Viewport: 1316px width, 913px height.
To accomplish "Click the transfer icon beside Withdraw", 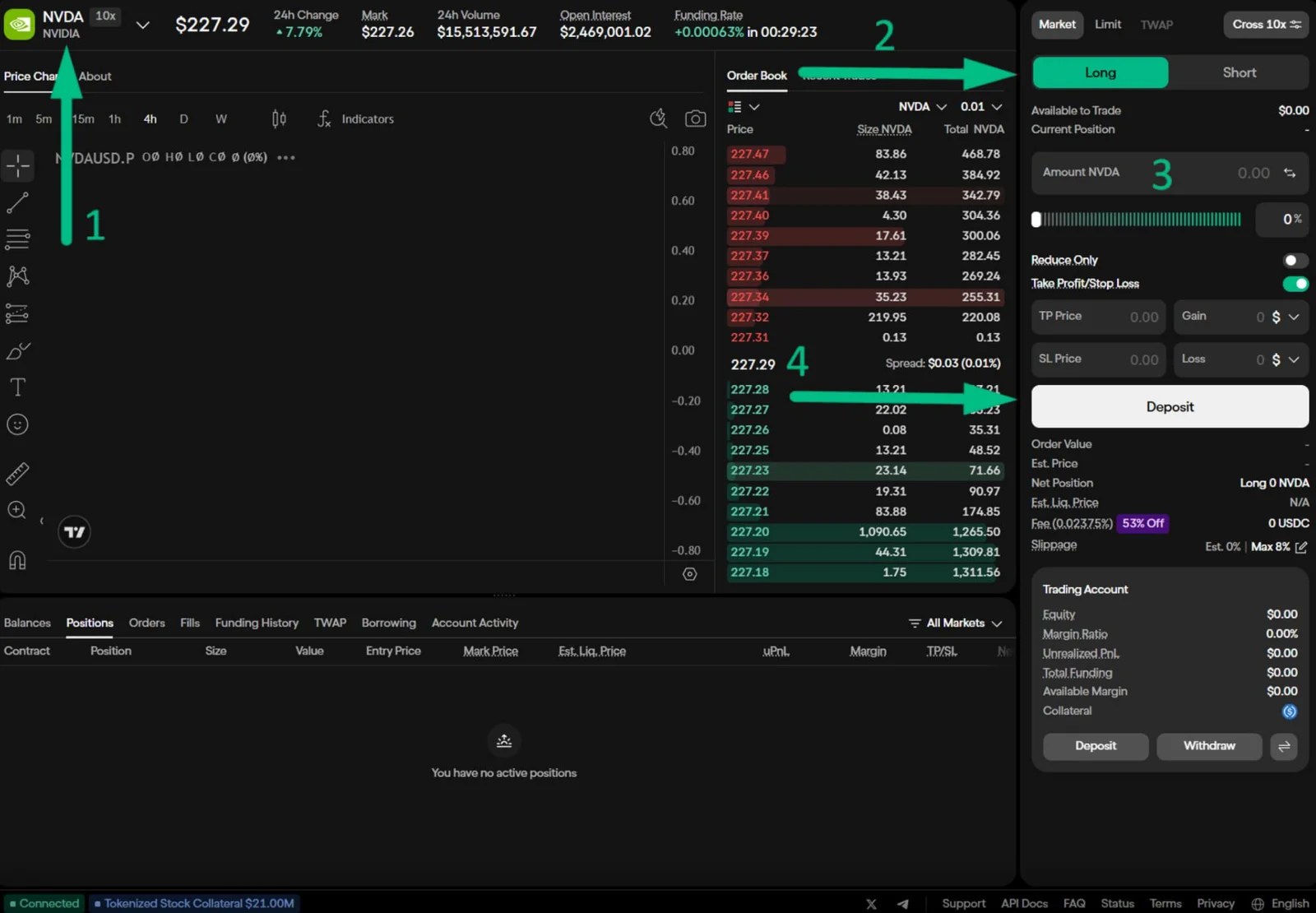I will pos(1284,746).
